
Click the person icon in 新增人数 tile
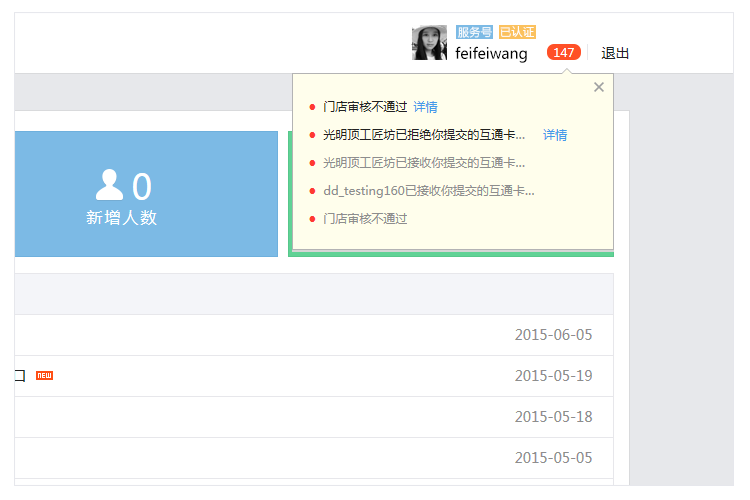coord(109,185)
